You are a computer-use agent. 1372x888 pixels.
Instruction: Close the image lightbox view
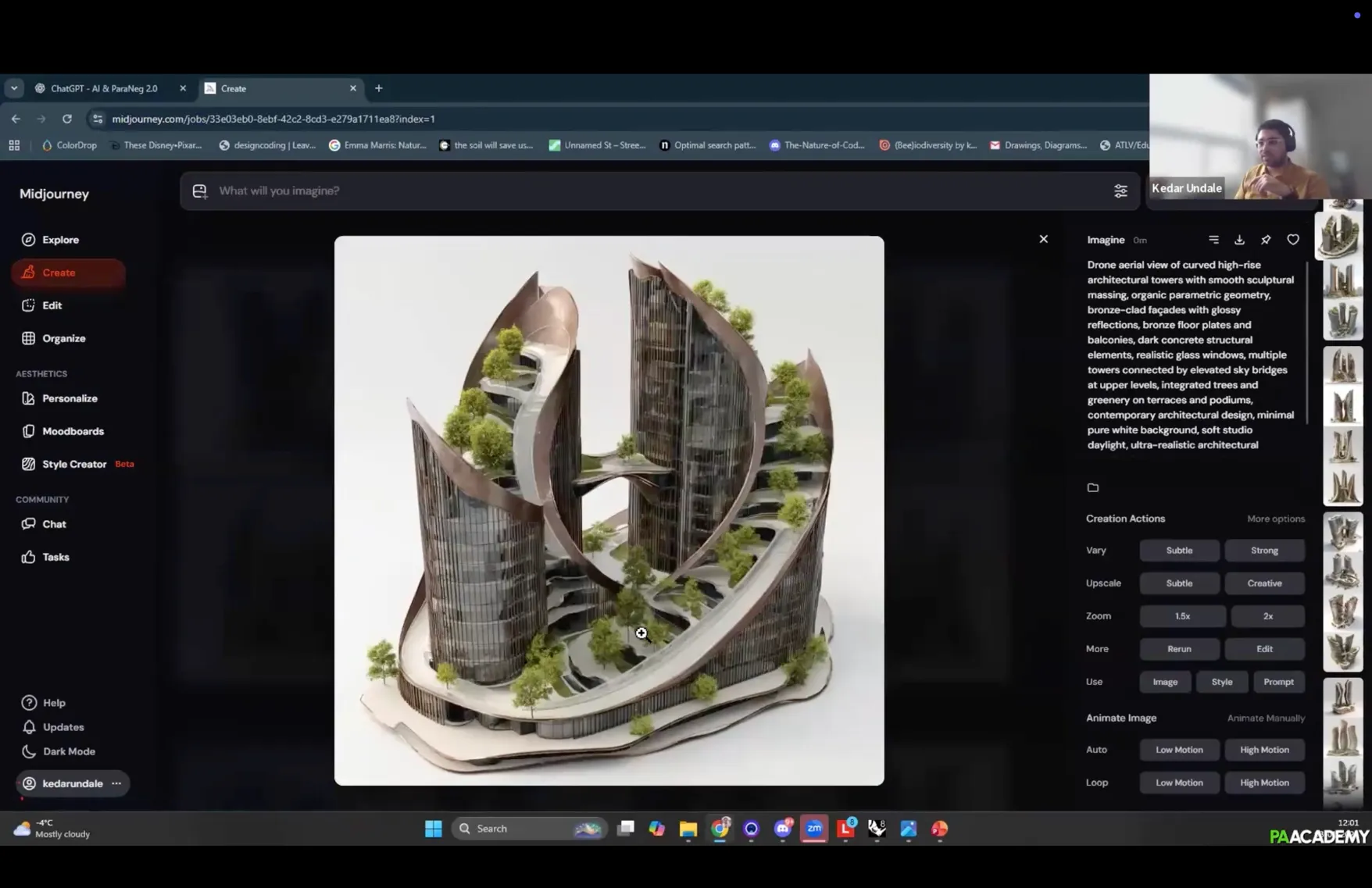[1043, 239]
